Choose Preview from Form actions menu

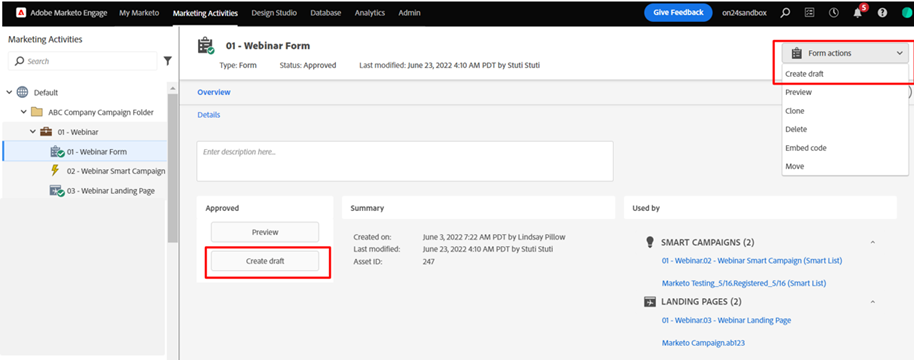[x=845, y=92]
